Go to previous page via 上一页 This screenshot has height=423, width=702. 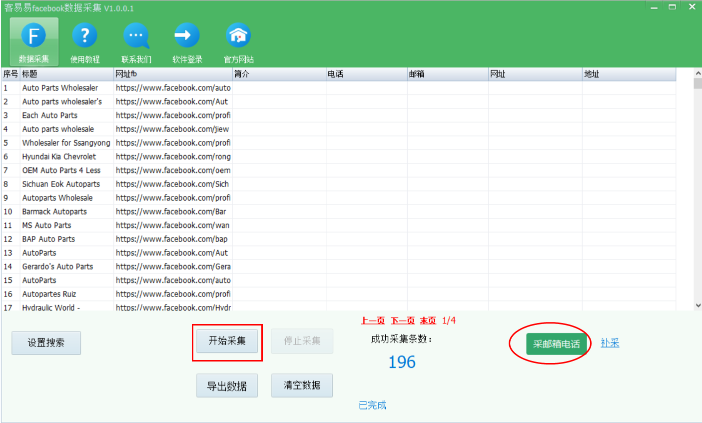pyautogui.click(x=373, y=320)
